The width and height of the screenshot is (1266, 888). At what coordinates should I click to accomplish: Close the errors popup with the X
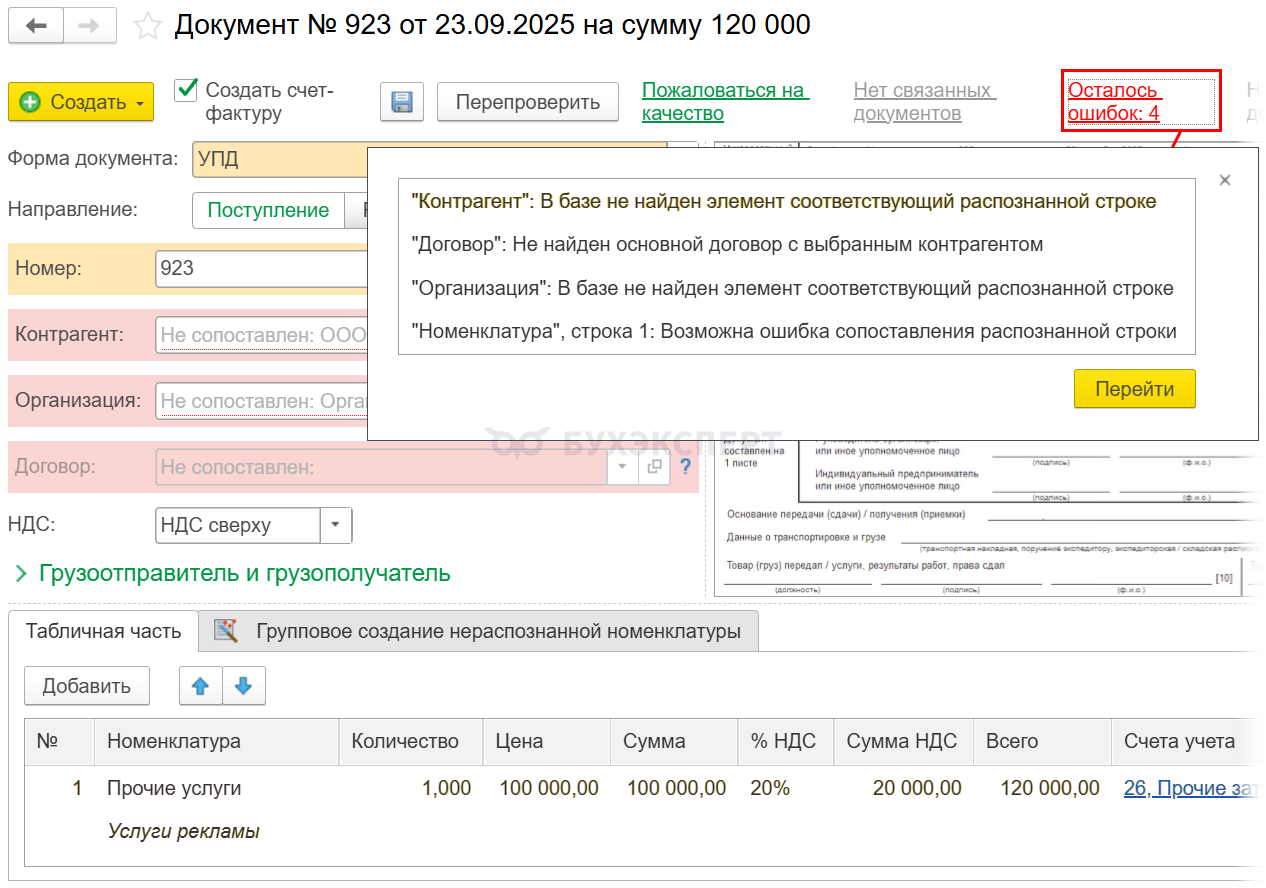pyautogui.click(x=1225, y=180)
